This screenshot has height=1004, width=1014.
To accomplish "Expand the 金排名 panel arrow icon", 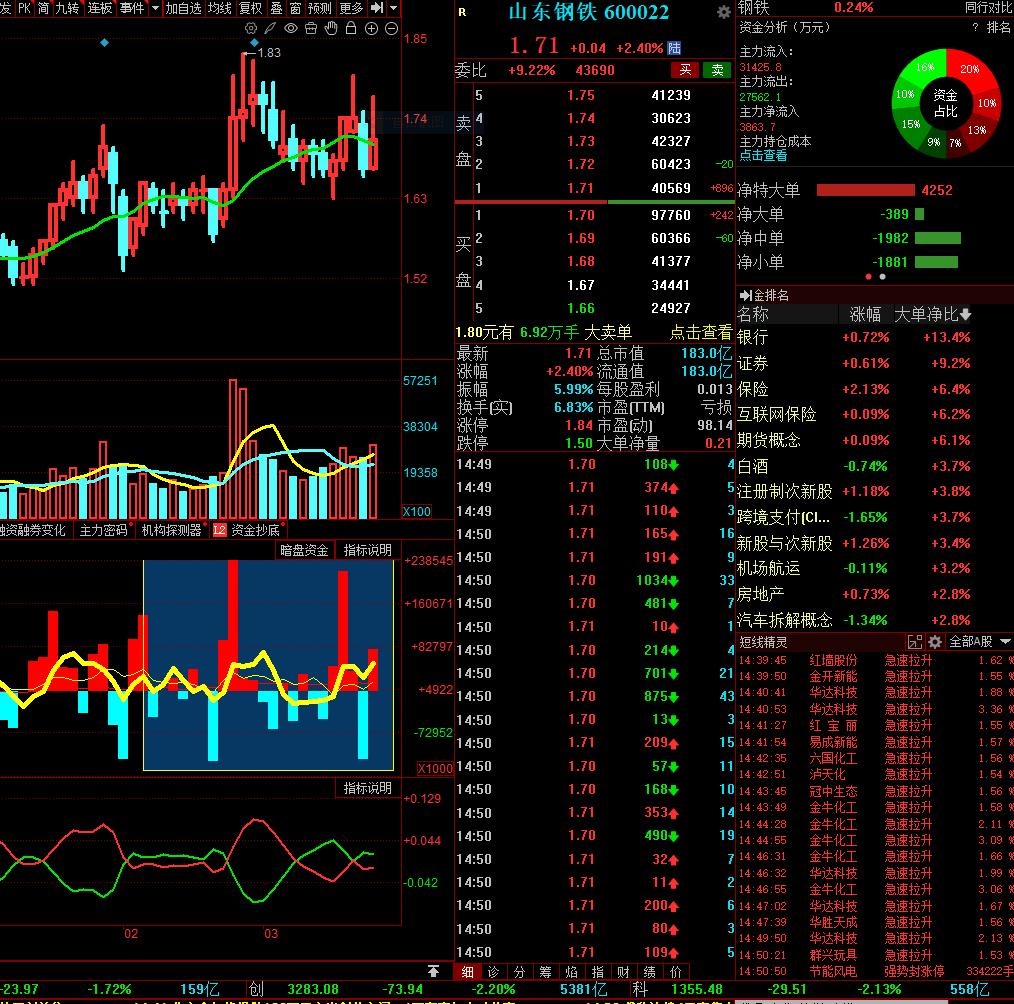I will point(746,295).
